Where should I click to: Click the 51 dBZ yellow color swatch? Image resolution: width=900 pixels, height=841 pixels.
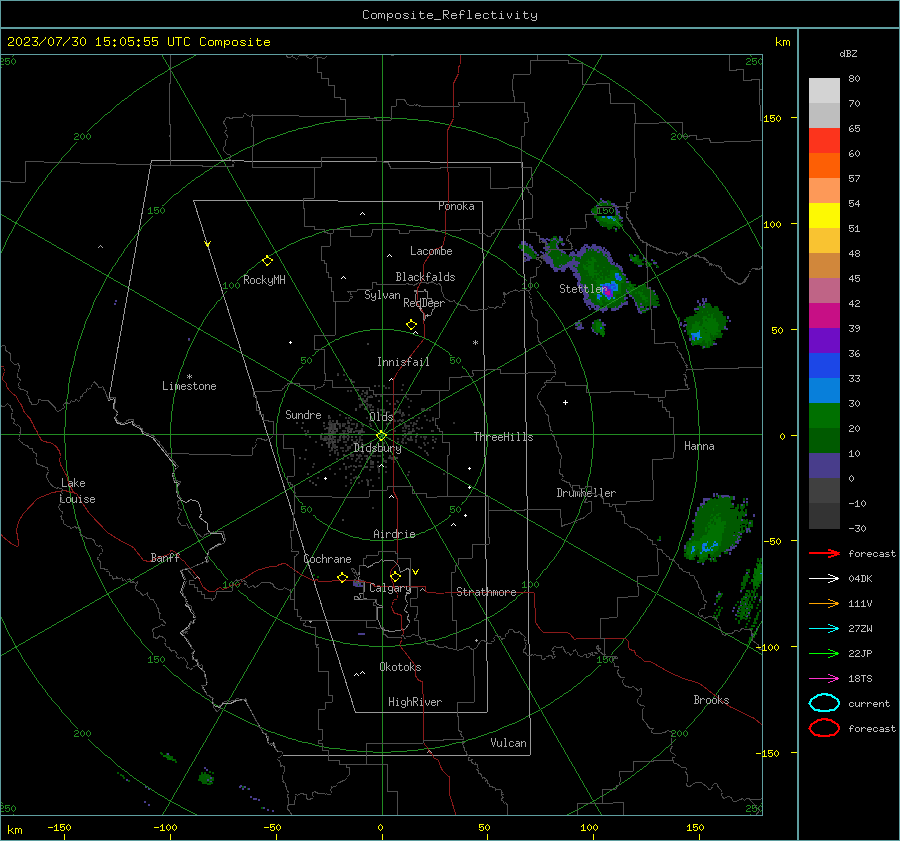tap(824, 216)
